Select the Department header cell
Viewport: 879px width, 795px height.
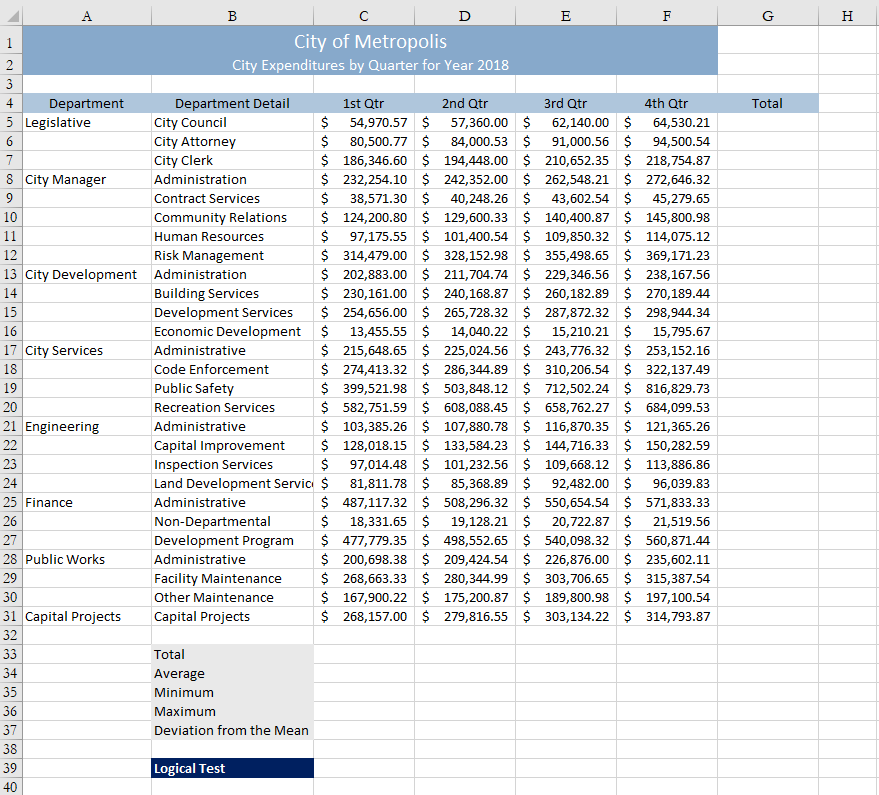(x=86, y=103)
